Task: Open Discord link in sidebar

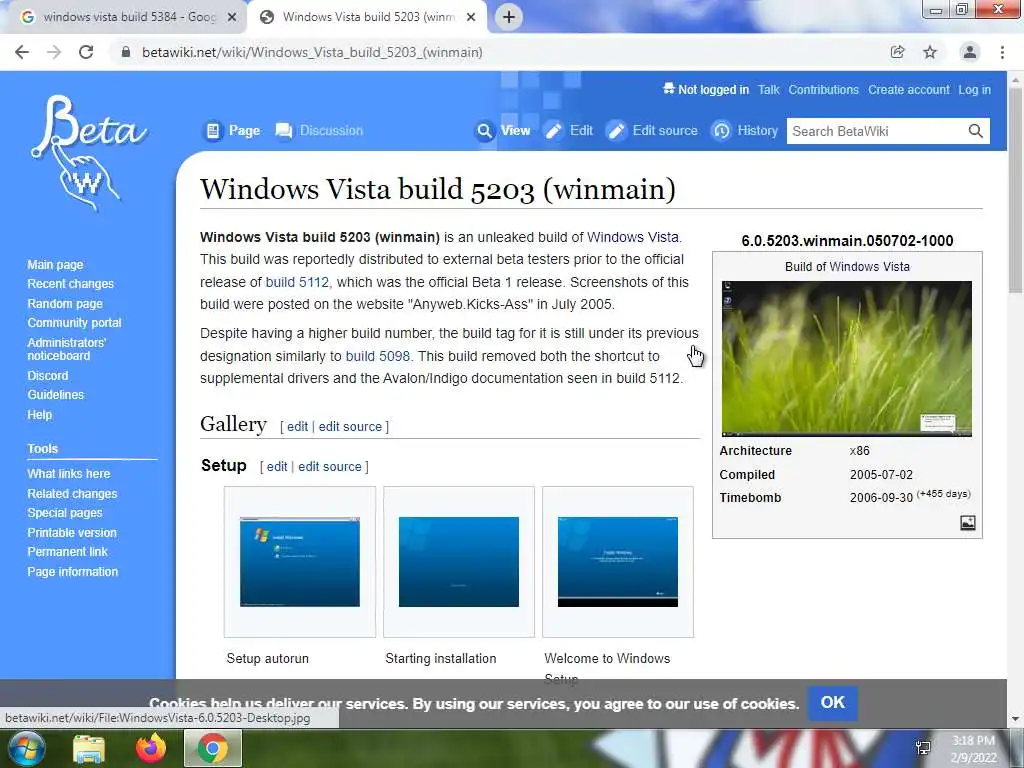Action: [x=48, y=376]
